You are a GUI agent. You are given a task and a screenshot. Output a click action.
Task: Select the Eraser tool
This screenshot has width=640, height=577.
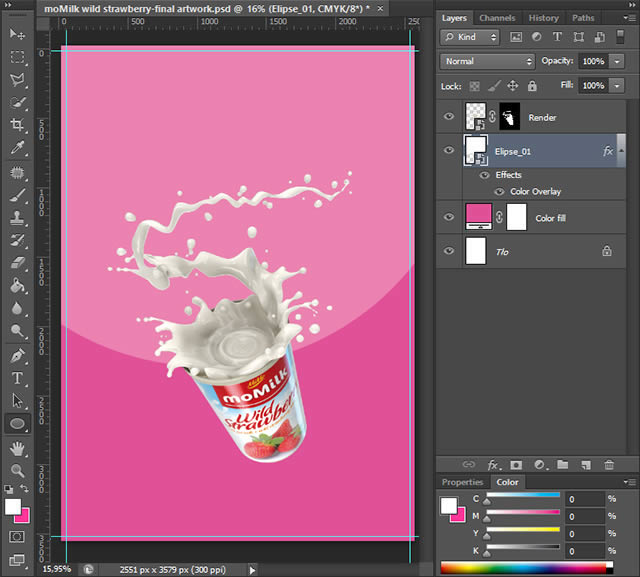[x=17, y=263]
